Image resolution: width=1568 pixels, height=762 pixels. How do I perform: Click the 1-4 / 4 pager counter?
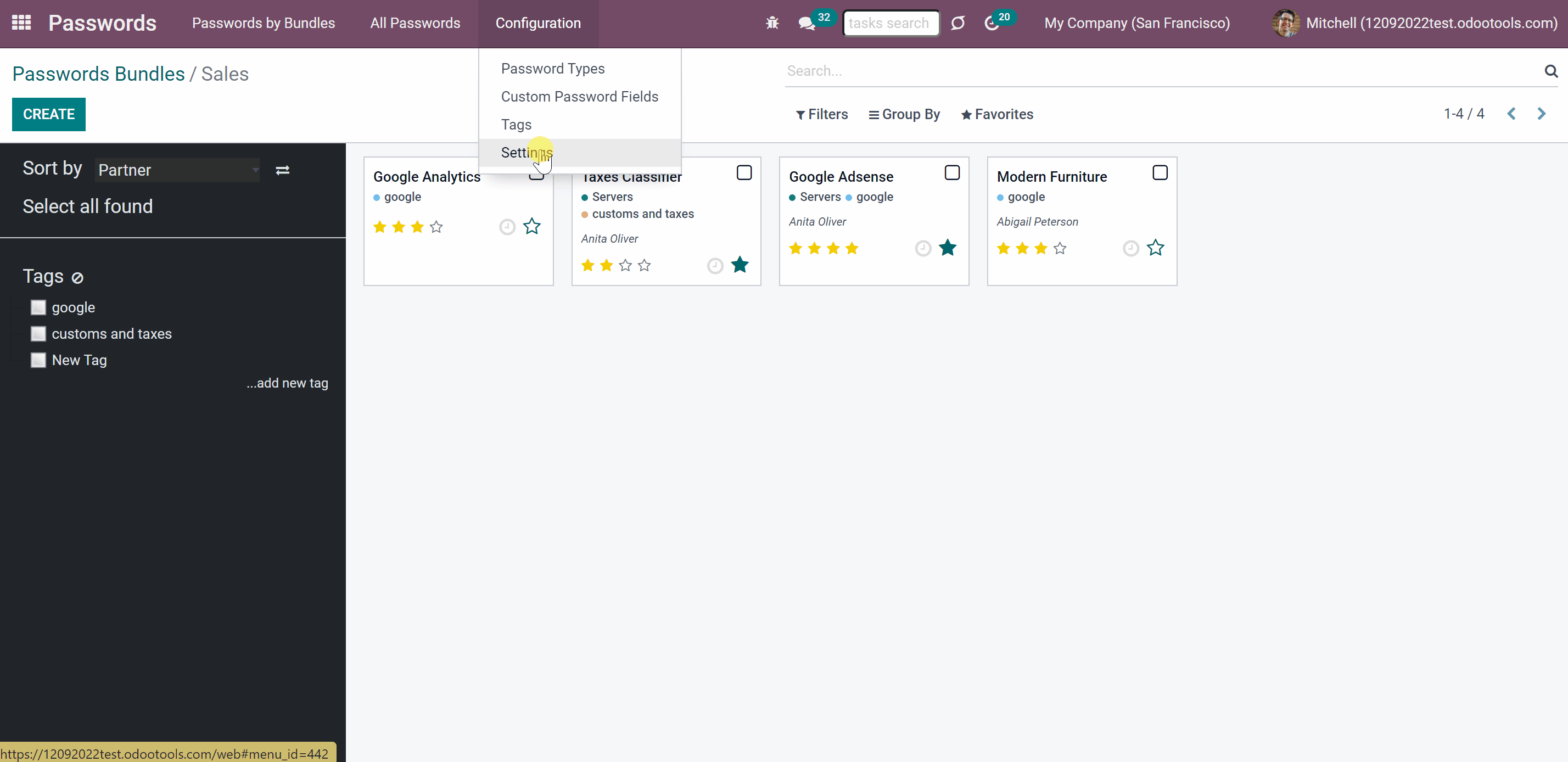(x=1464, y=114)
